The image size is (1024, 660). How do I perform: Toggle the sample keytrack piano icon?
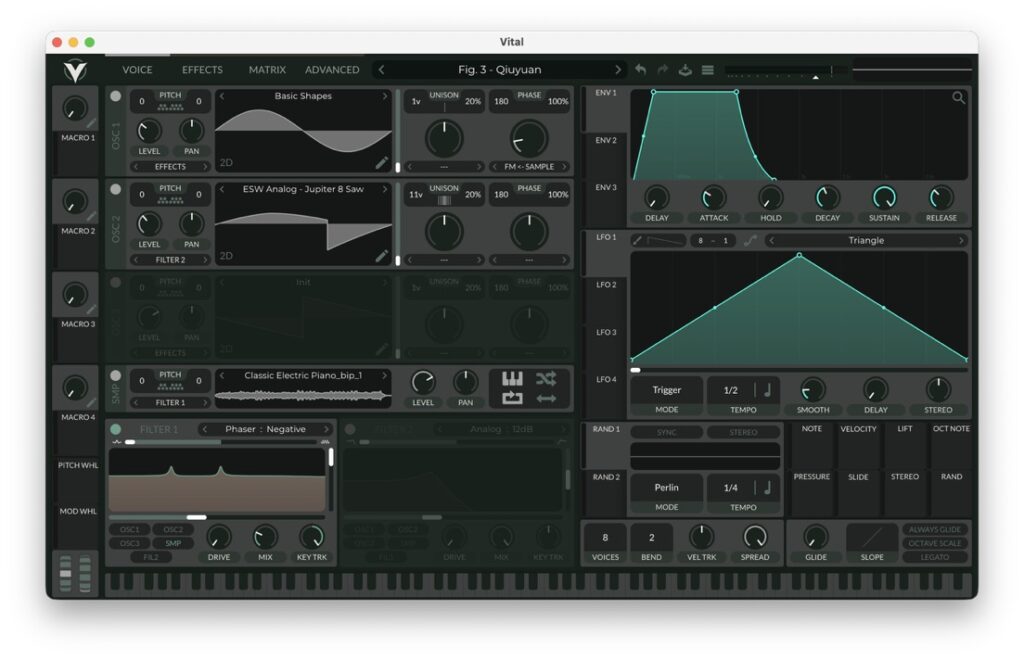[x=512, y=379]
